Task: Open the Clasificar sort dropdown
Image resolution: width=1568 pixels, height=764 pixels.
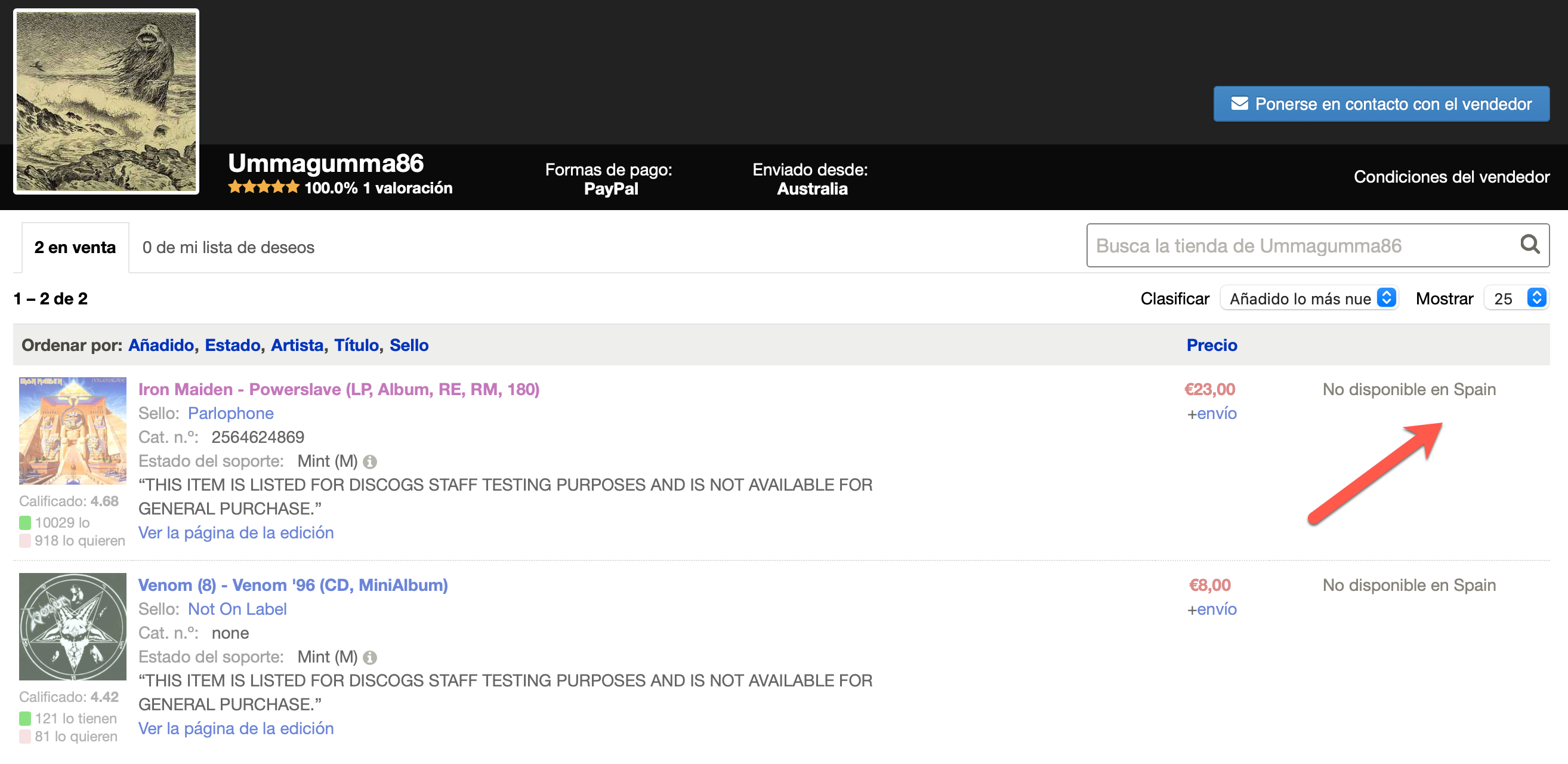Action: pos(1309,298)
